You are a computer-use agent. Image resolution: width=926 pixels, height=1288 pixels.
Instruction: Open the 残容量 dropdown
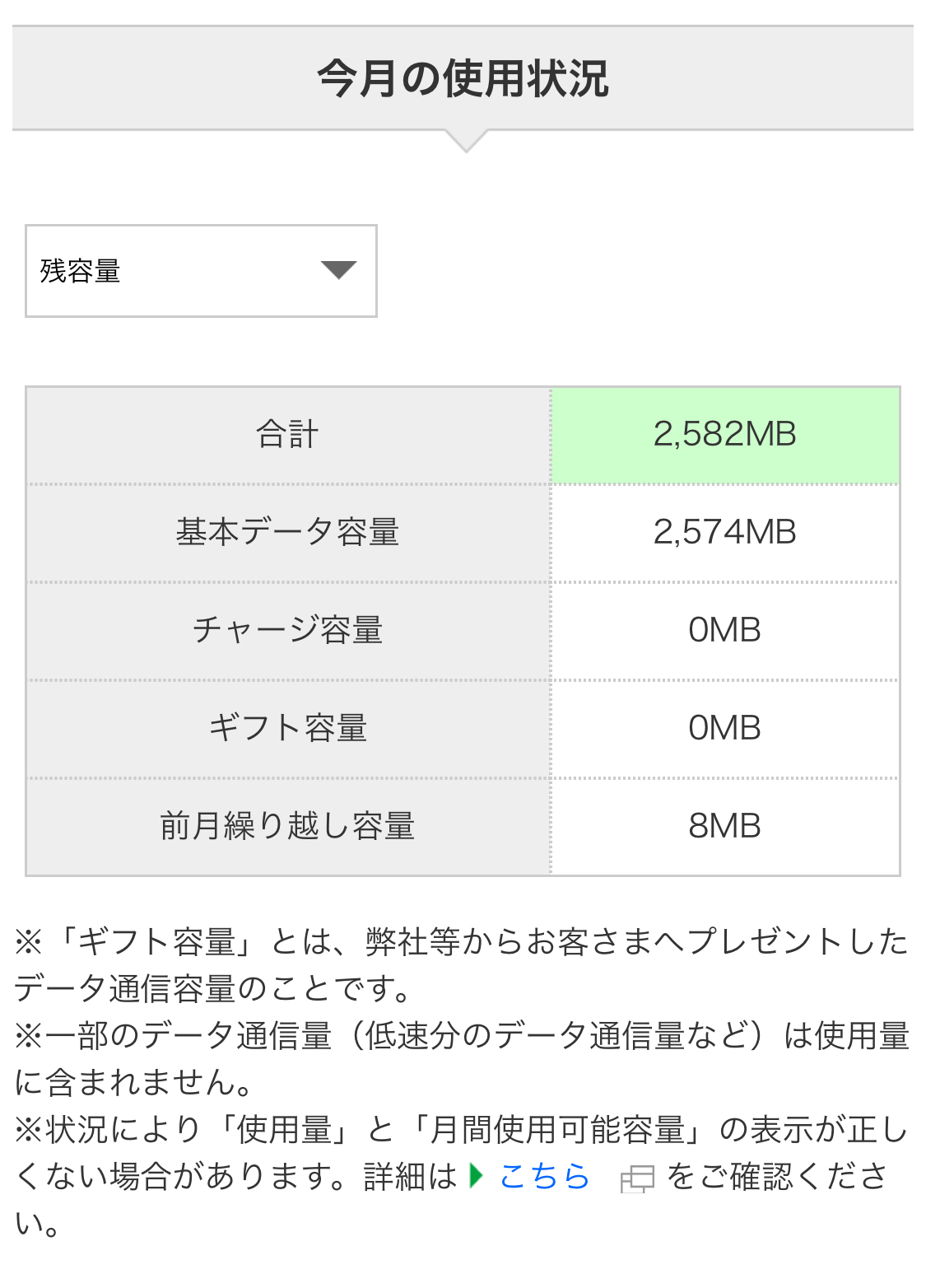[x=200, y=271]
